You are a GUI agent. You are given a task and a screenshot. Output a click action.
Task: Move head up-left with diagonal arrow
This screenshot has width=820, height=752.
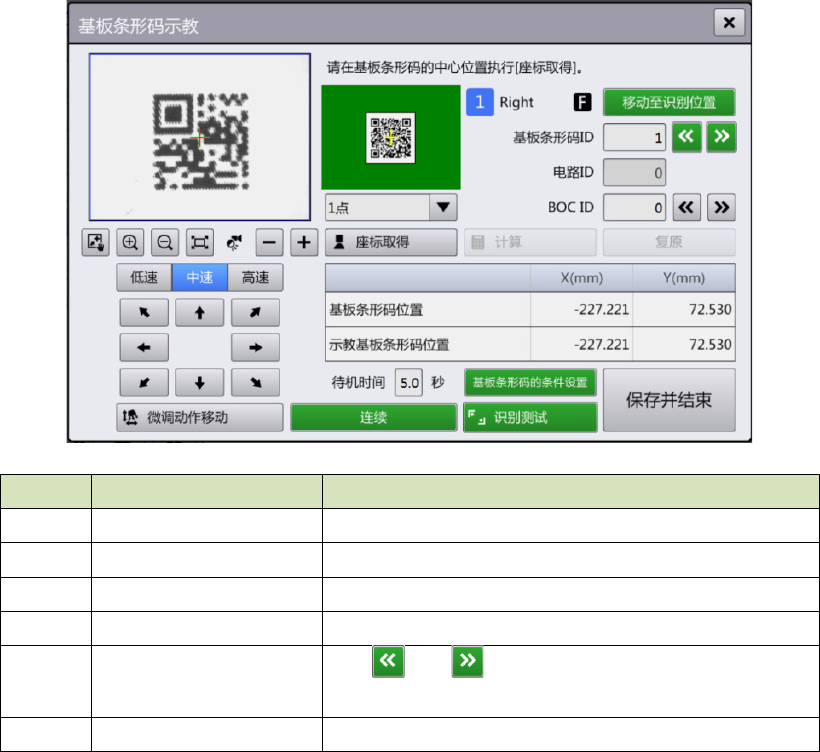click(x=144, y=312)
